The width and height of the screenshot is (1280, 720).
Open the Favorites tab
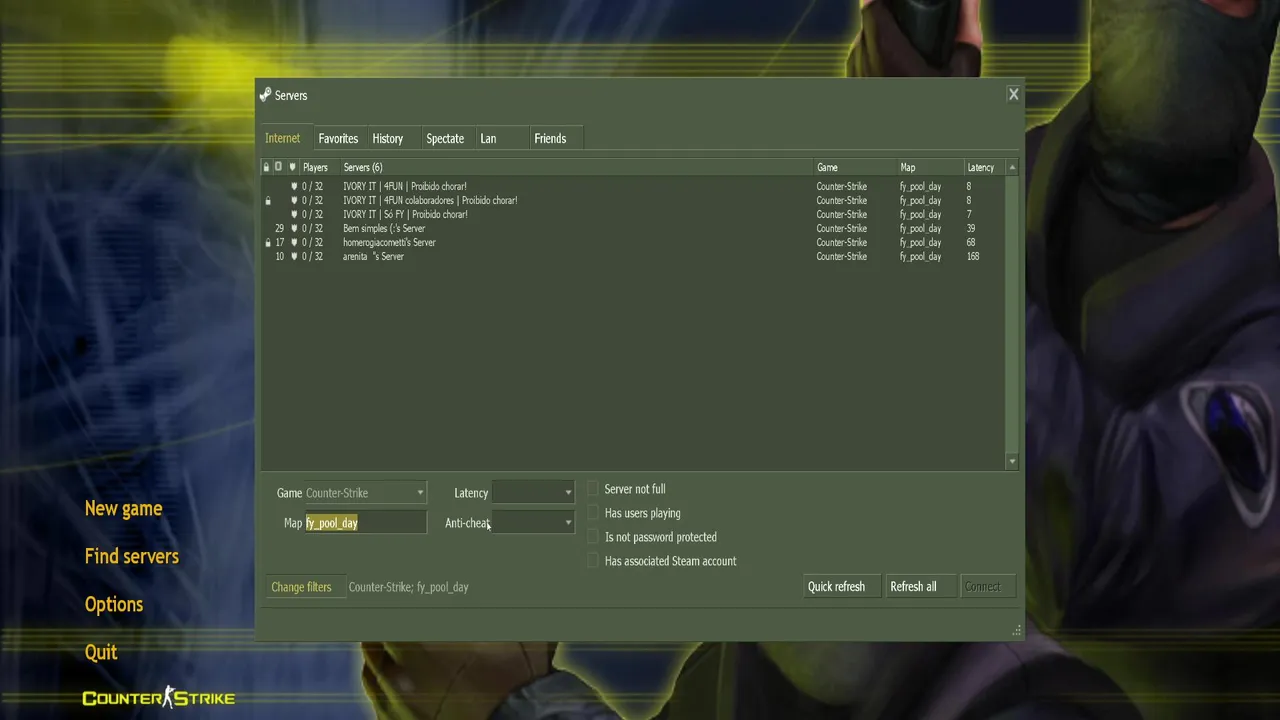[x=338, y=138]
